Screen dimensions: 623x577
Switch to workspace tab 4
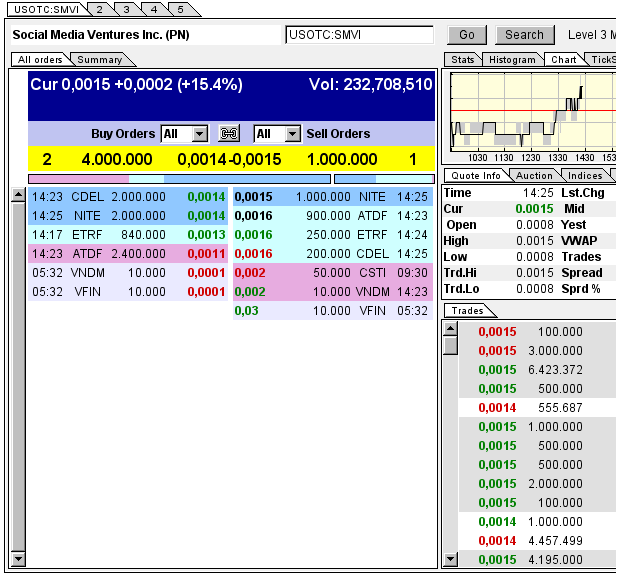154,10
